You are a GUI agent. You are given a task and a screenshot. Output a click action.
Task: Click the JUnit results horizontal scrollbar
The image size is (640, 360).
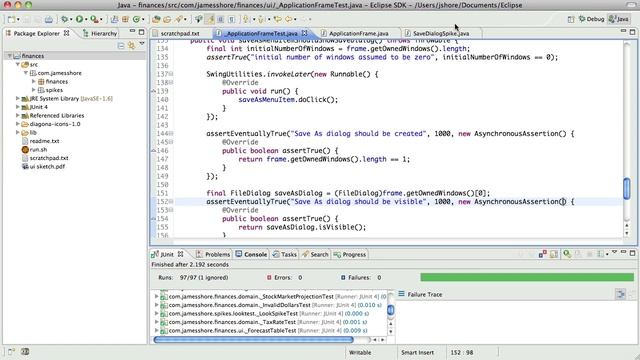tap(253, 340)
